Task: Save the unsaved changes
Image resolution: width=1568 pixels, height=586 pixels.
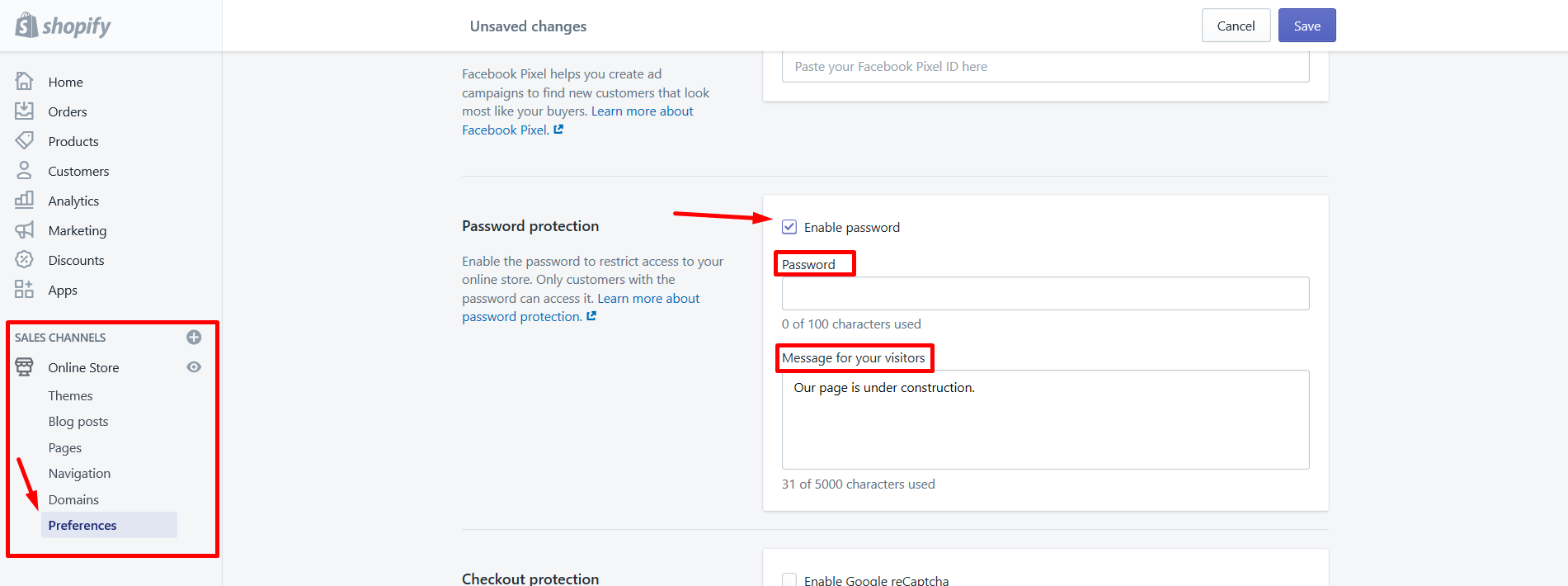Action: 1307,26
